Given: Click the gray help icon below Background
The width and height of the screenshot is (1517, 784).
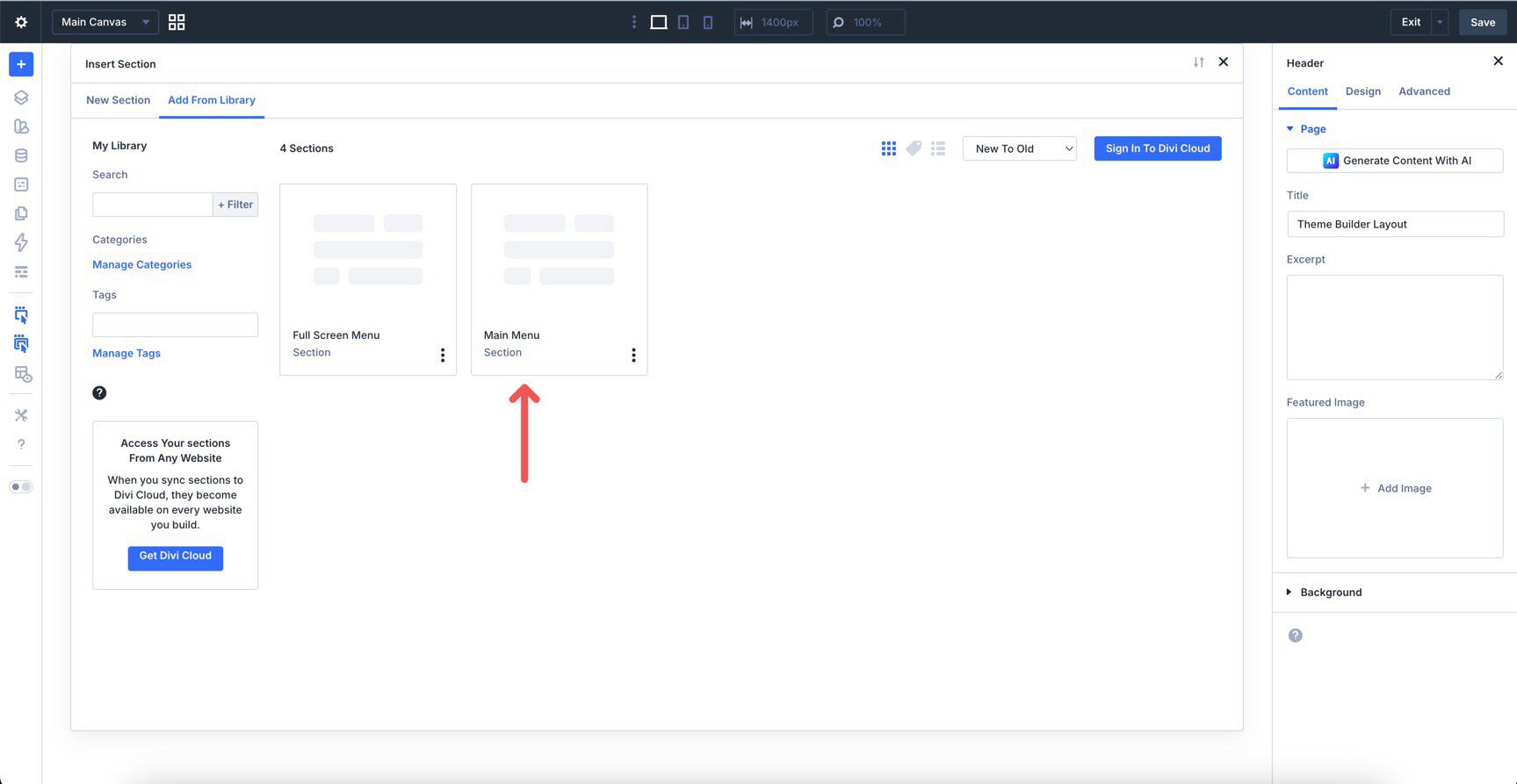Looking at the screenshot, I should (1295, 636).
